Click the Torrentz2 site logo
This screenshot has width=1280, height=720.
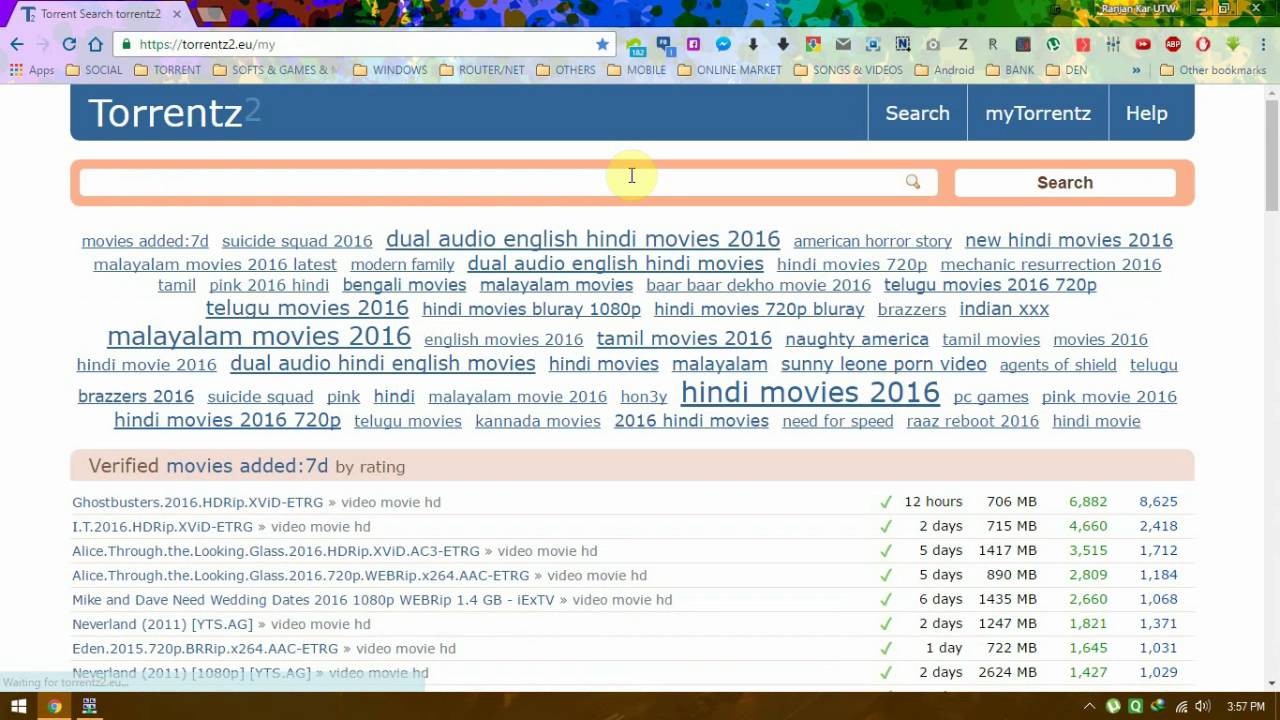(x=174, y=113)
